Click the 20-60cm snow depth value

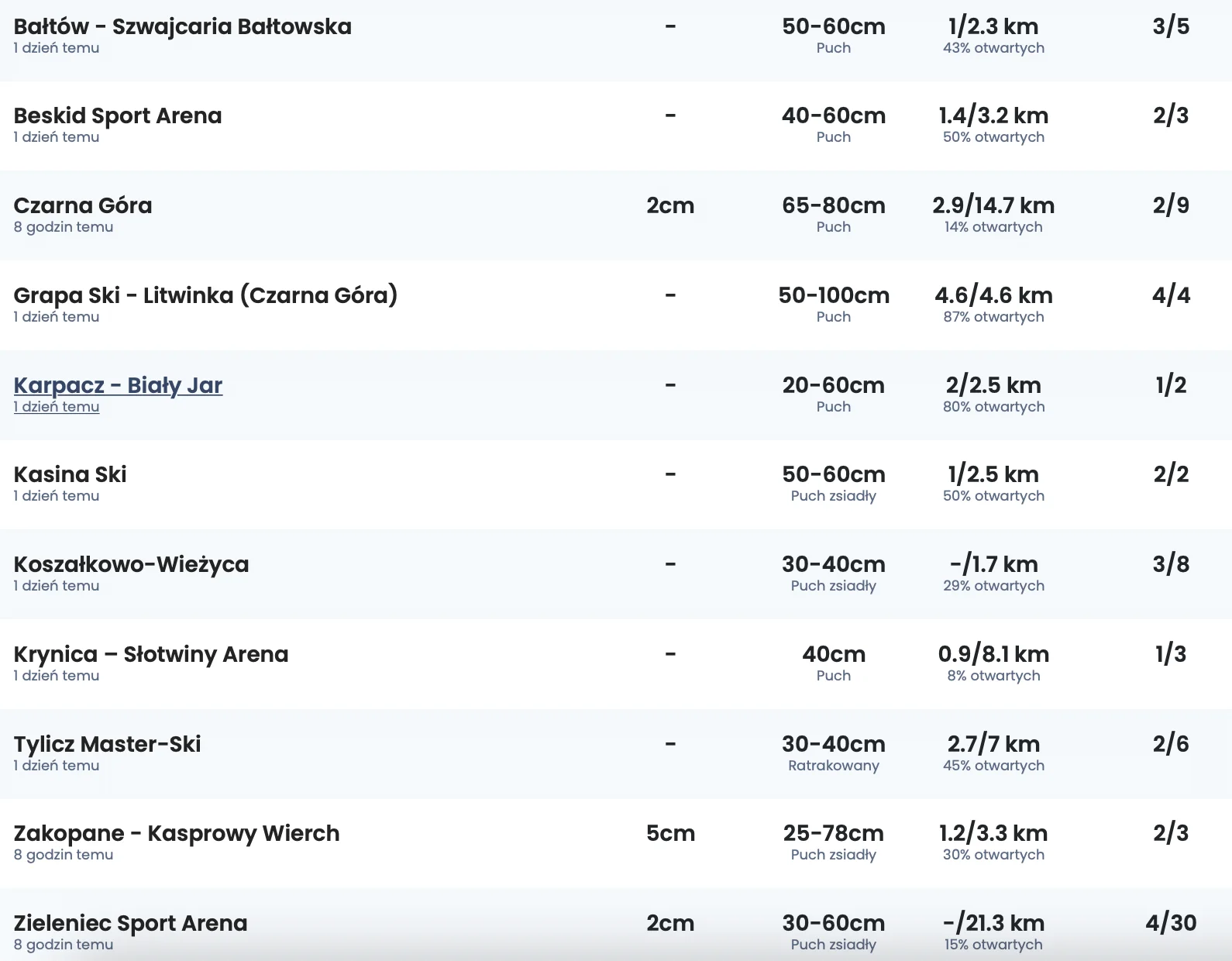click(x=834, y=385)
